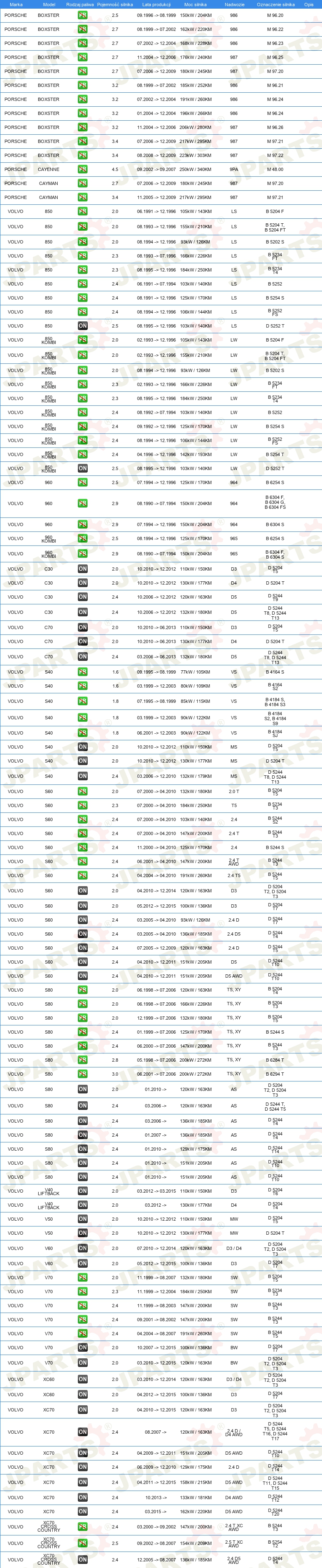322x1568 pixels.
Task: Click diesel ON icon in 850 KOMBI D 5252 T row
Action: click(82, 469)
